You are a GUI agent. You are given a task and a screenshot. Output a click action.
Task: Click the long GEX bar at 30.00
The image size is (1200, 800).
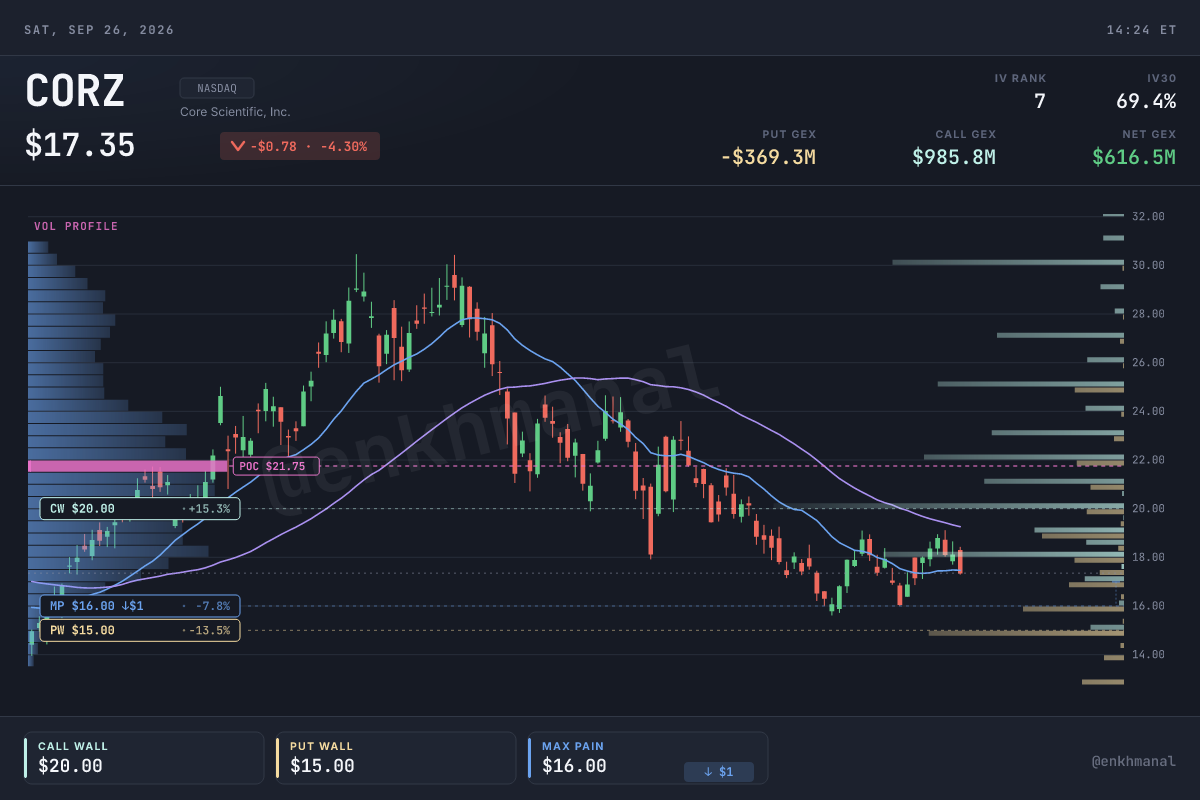click(1008, 262)
